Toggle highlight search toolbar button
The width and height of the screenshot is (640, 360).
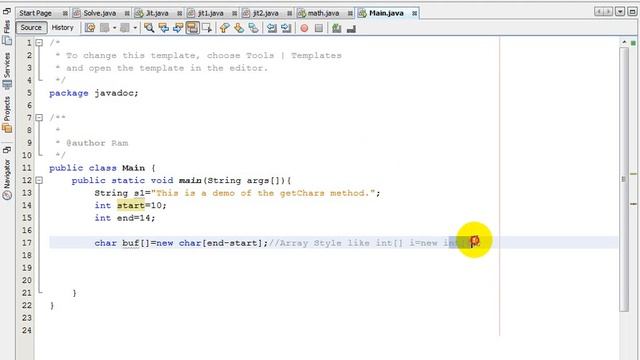(x=192, y=28)
